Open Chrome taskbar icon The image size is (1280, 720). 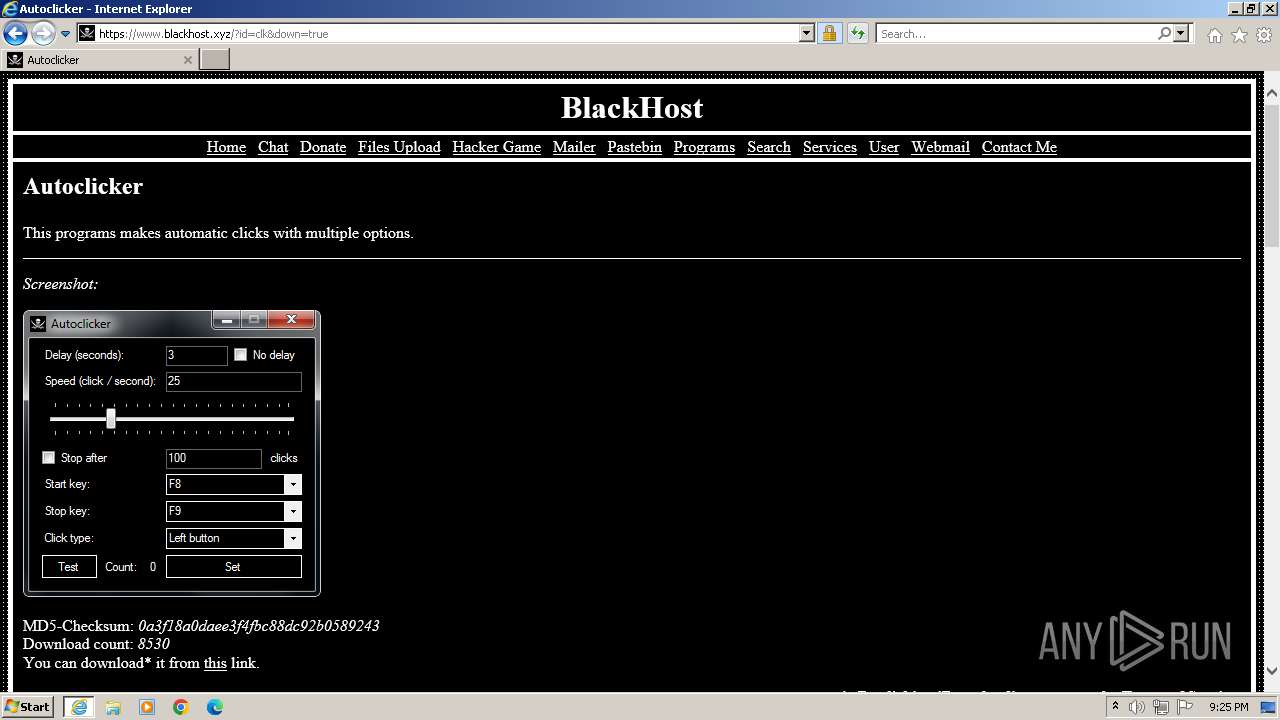(x=181, y=707)
